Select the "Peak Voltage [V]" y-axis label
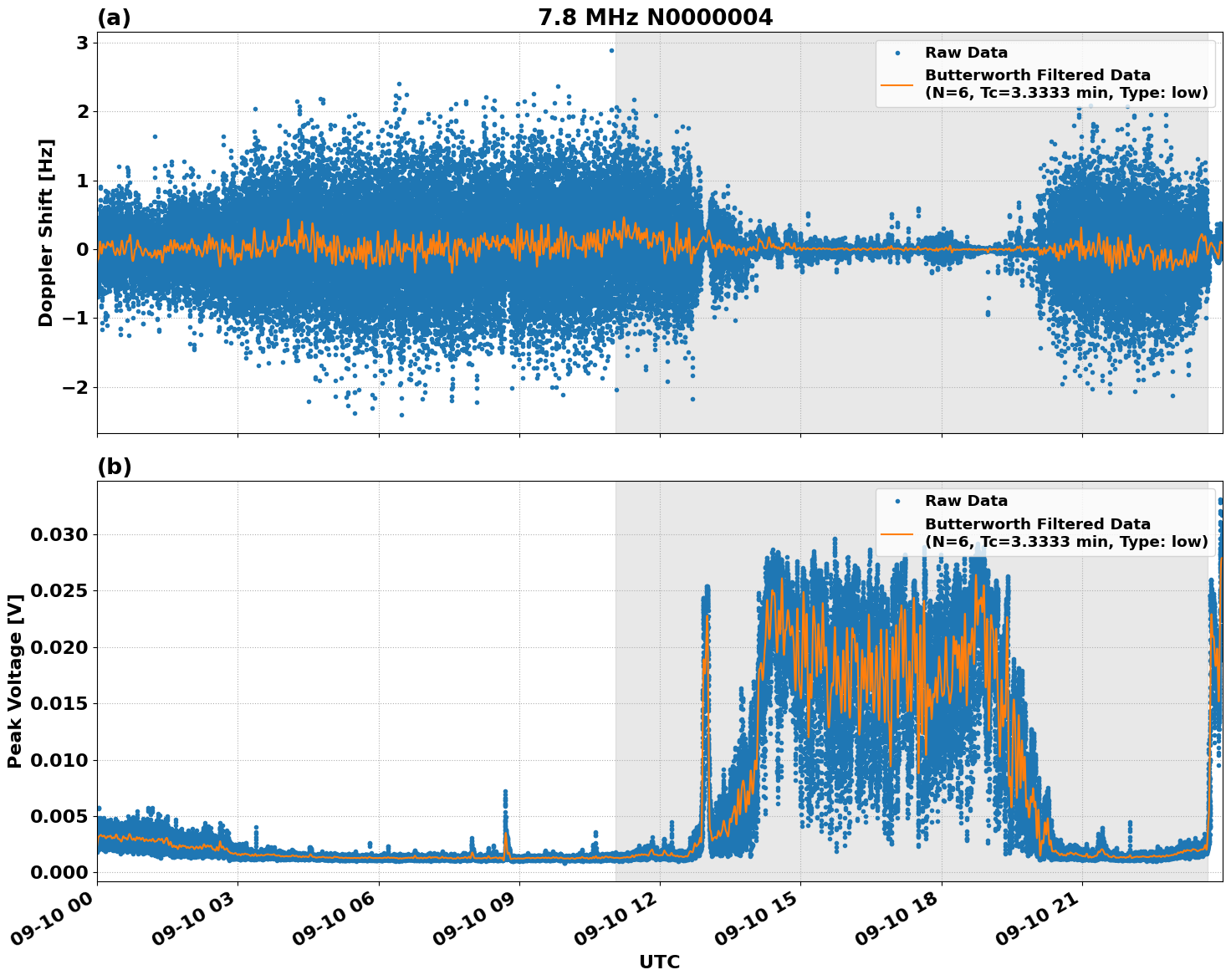This screenshot has width=1231, height=980. point(15,681)
